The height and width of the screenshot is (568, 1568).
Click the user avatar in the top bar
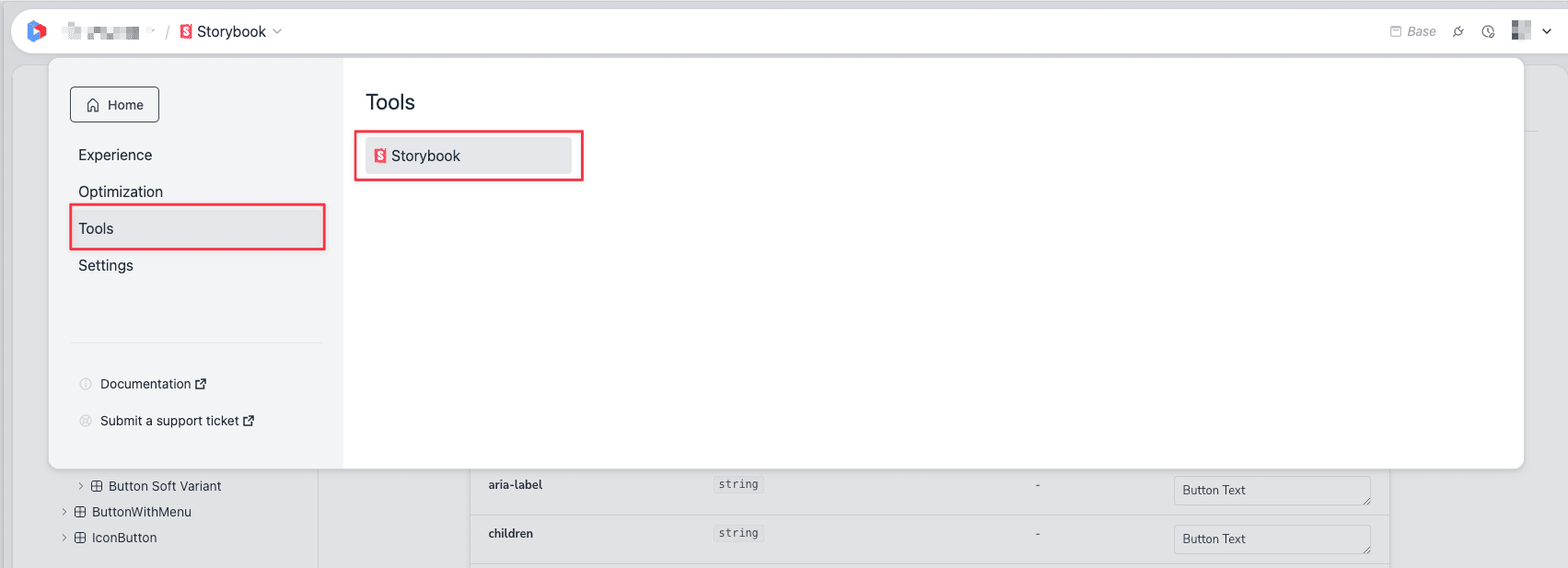pyautogui.click(x=1521, y=30)
